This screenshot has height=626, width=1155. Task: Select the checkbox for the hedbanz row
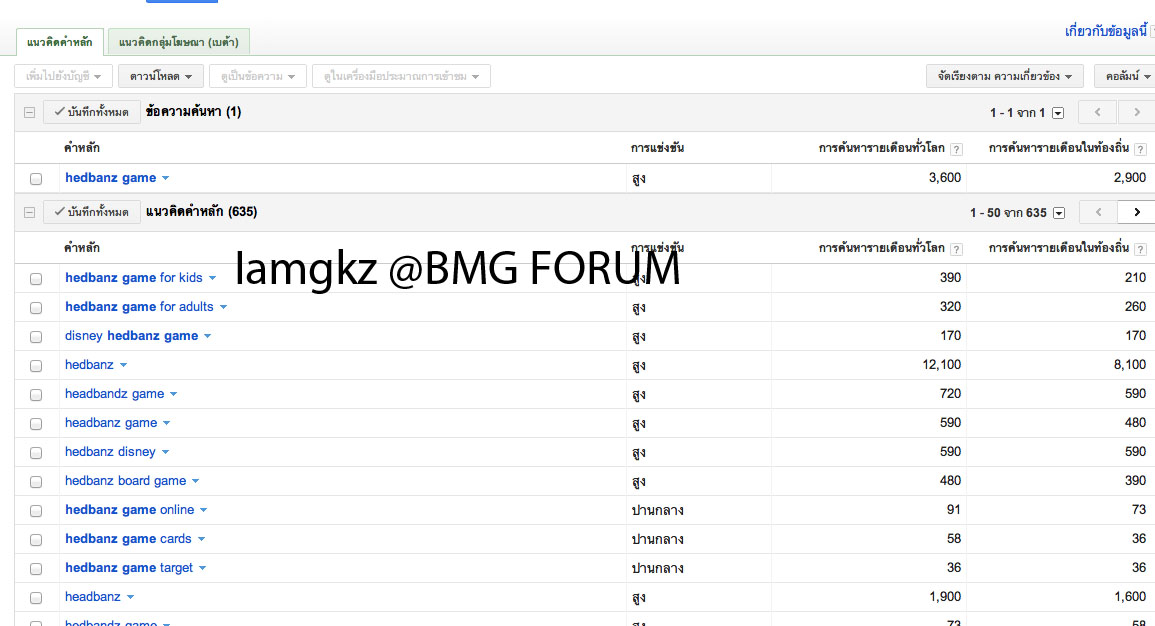(x=36, y=366)
